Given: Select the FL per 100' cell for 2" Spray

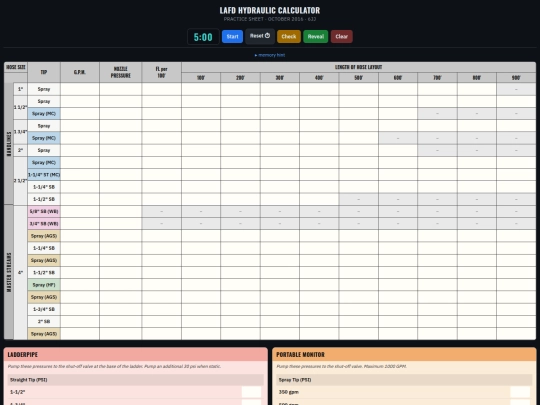Looking at the screenshot, I should pos(162,150).
